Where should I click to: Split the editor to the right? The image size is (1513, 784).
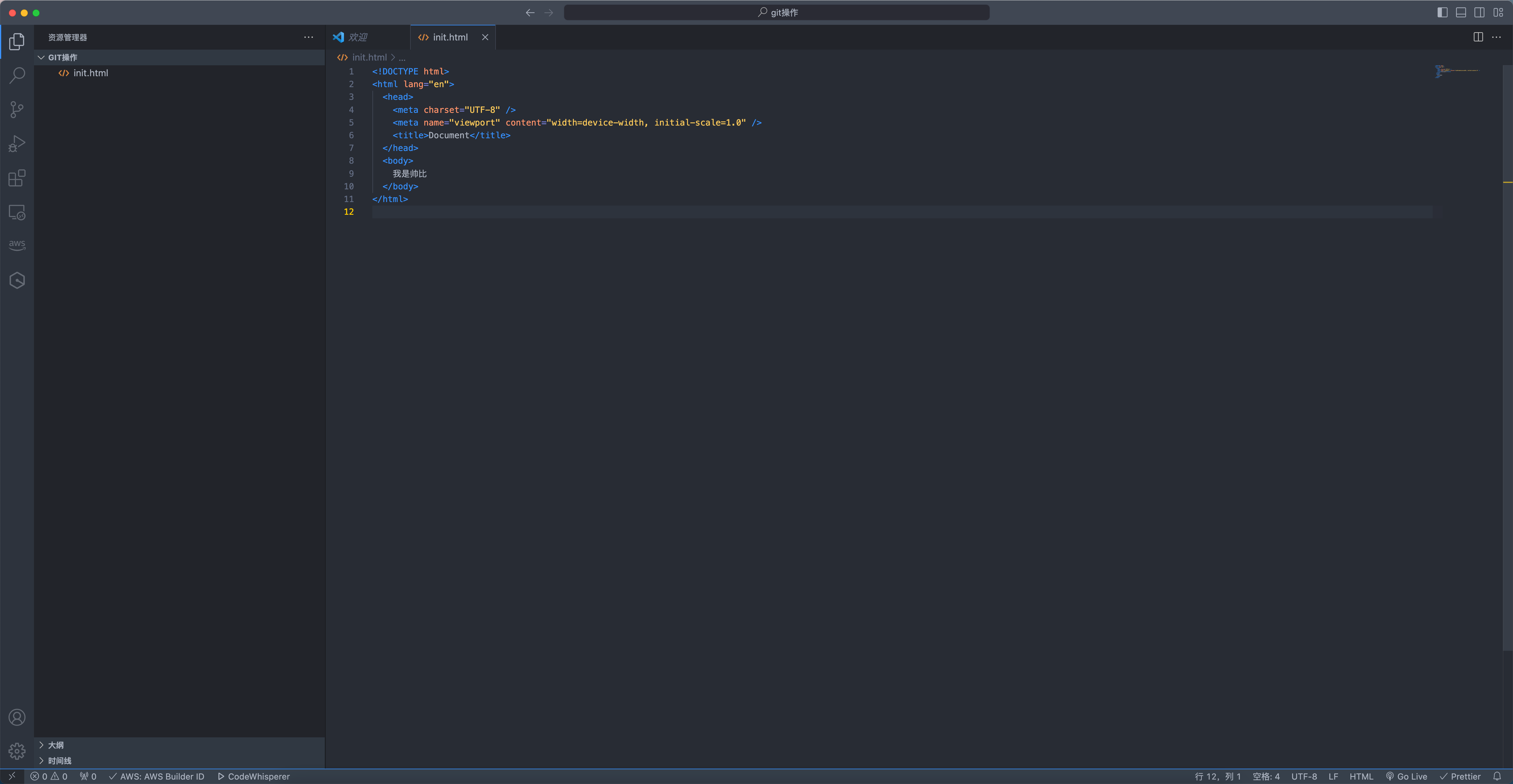point(1478,37)
